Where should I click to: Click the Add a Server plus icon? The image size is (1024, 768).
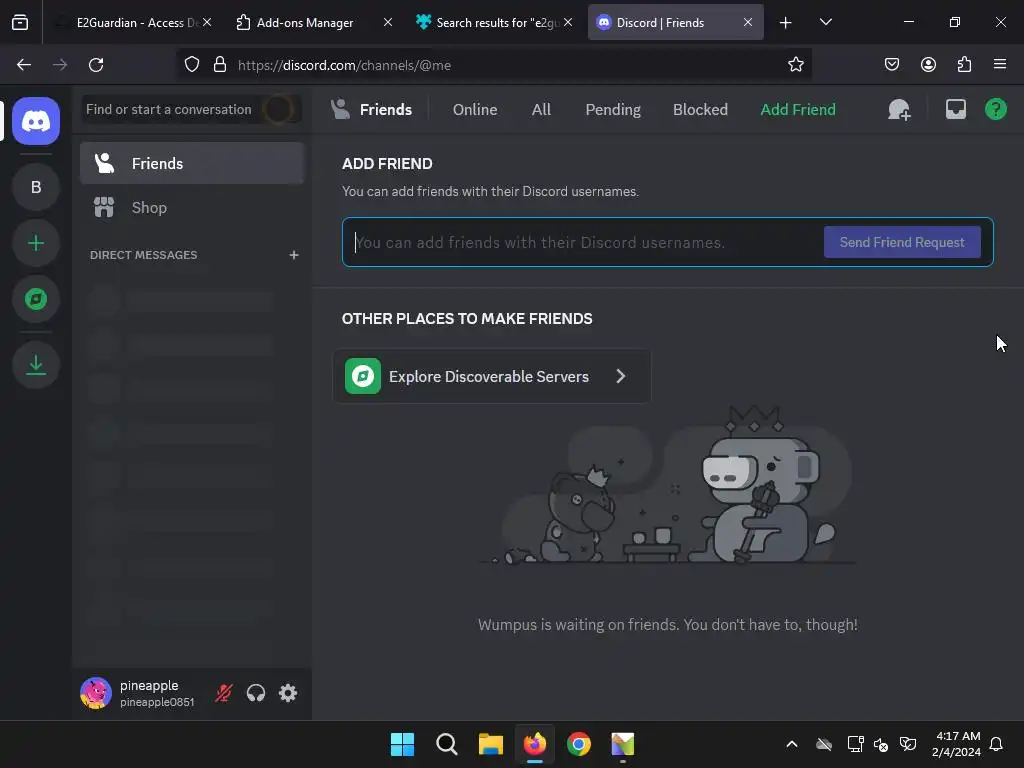(x=36, y=244)
